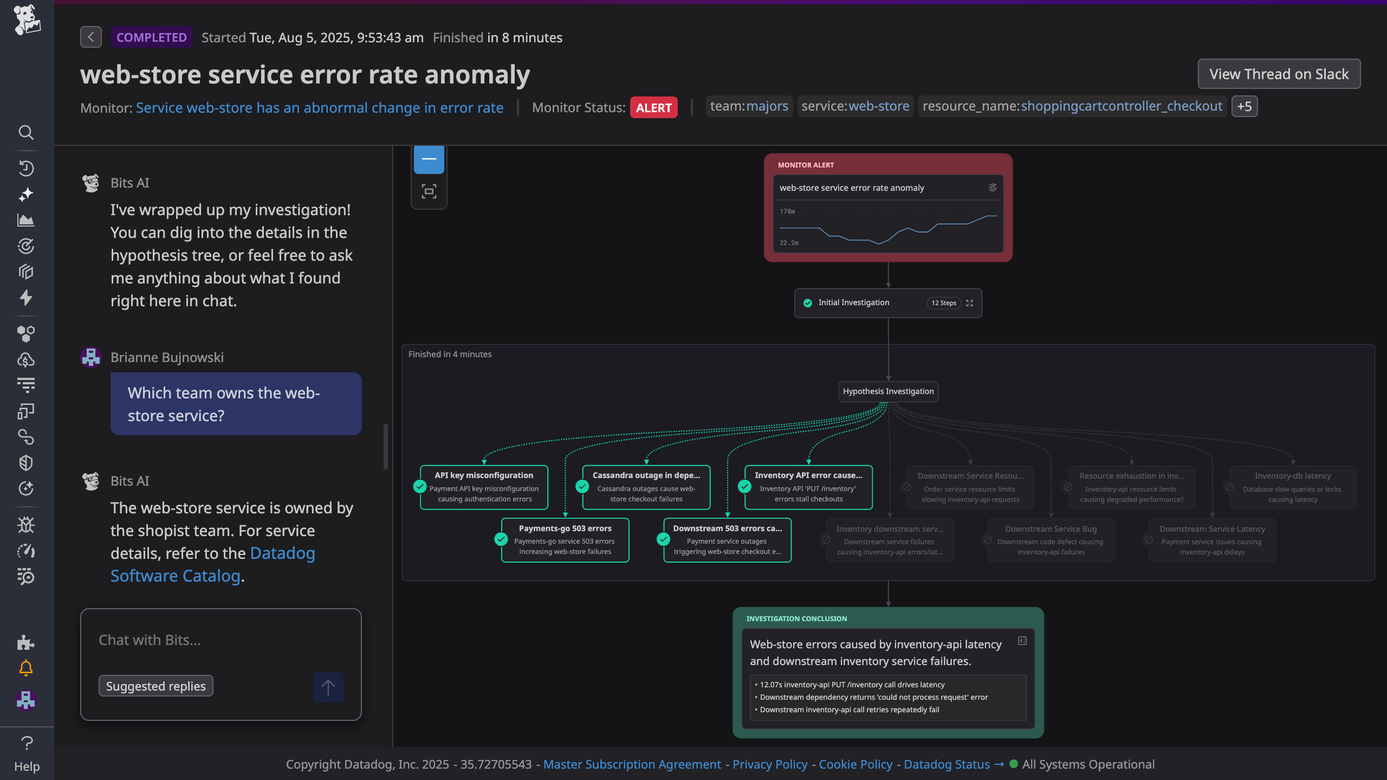Image resolution: width=1387 pixels, height=780 pixels.
Task: Open the Cassandra outage hypothesis card
Action: pyautogui.click(x=646, y=487)
